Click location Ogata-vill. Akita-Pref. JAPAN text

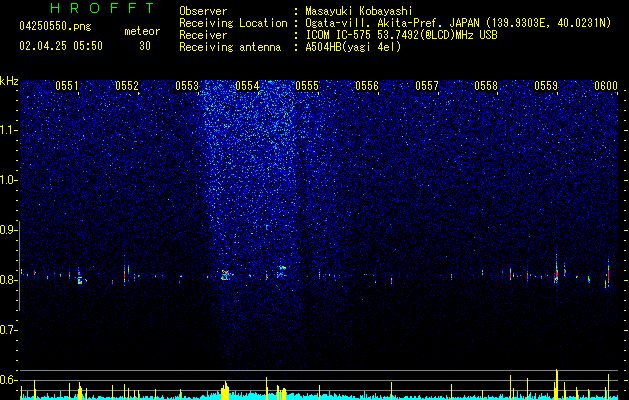(458, 23)
